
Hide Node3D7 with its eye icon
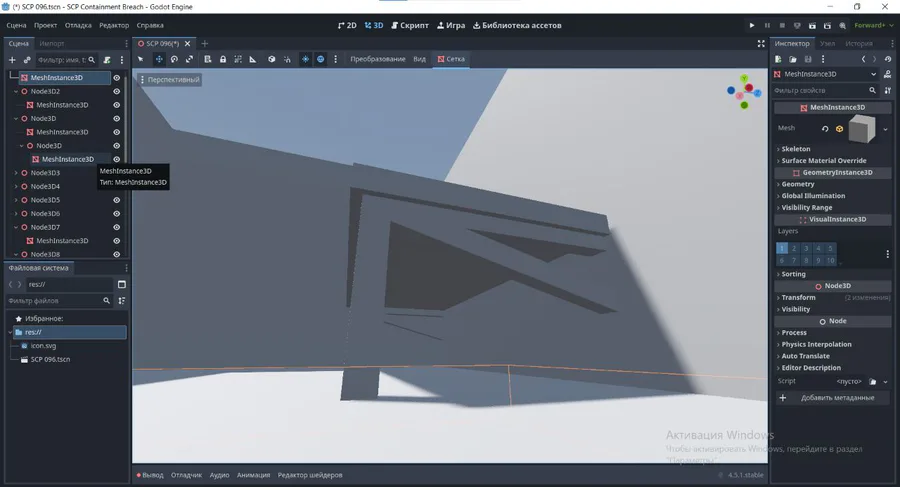117,227
